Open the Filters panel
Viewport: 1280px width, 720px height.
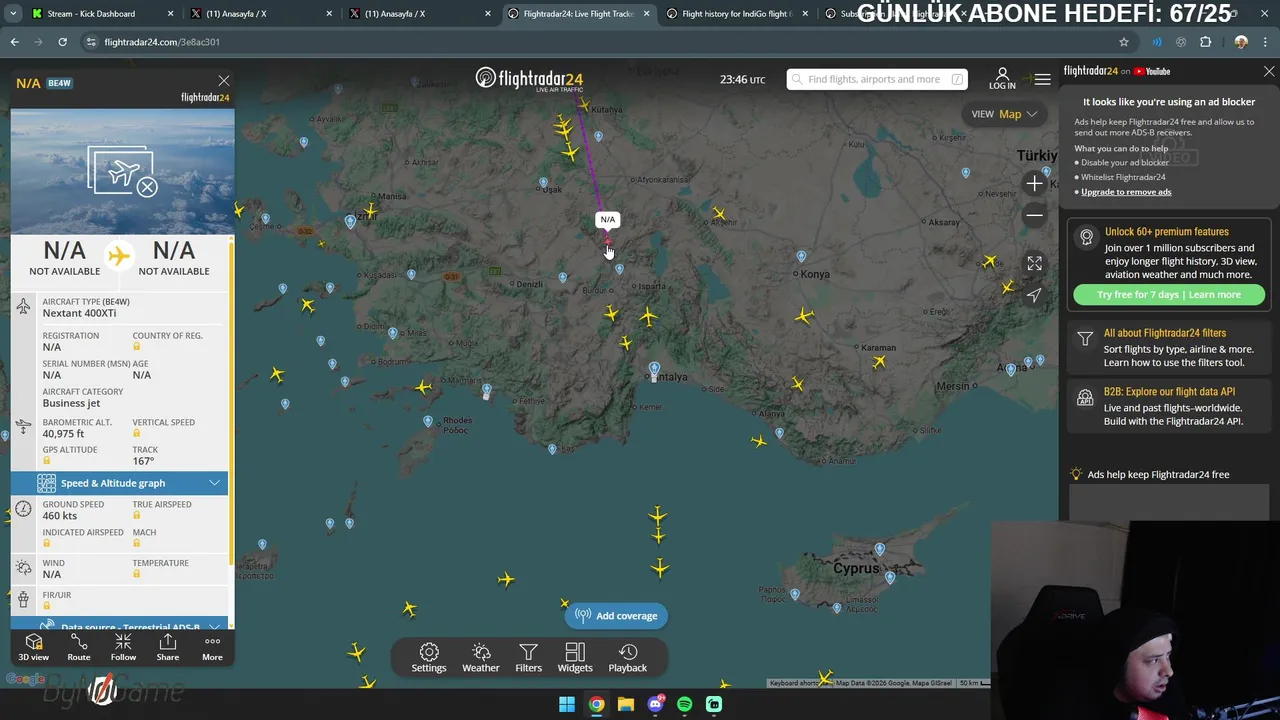coord(528,658)
